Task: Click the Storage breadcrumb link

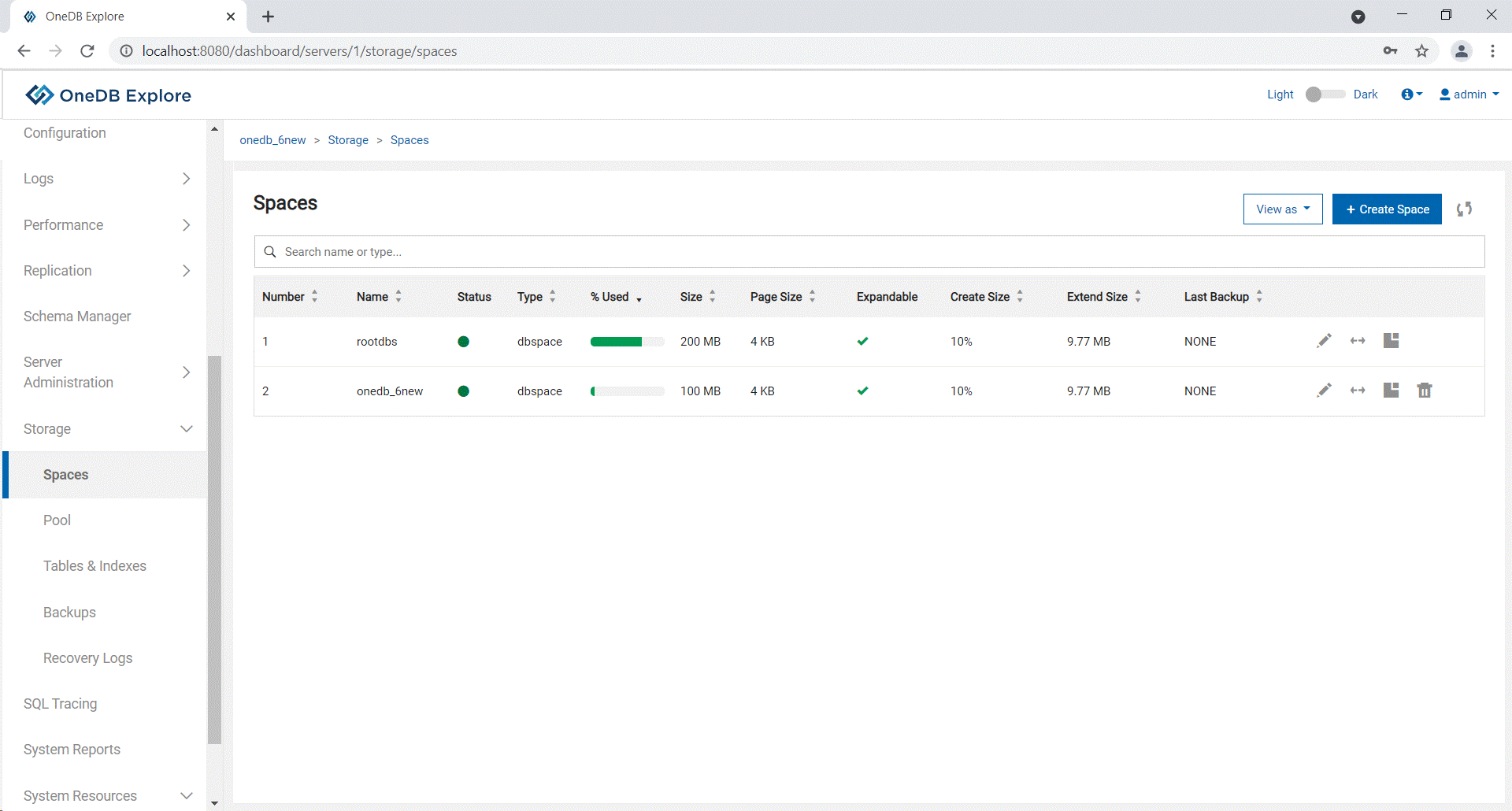Action: (x=348, y=140)
